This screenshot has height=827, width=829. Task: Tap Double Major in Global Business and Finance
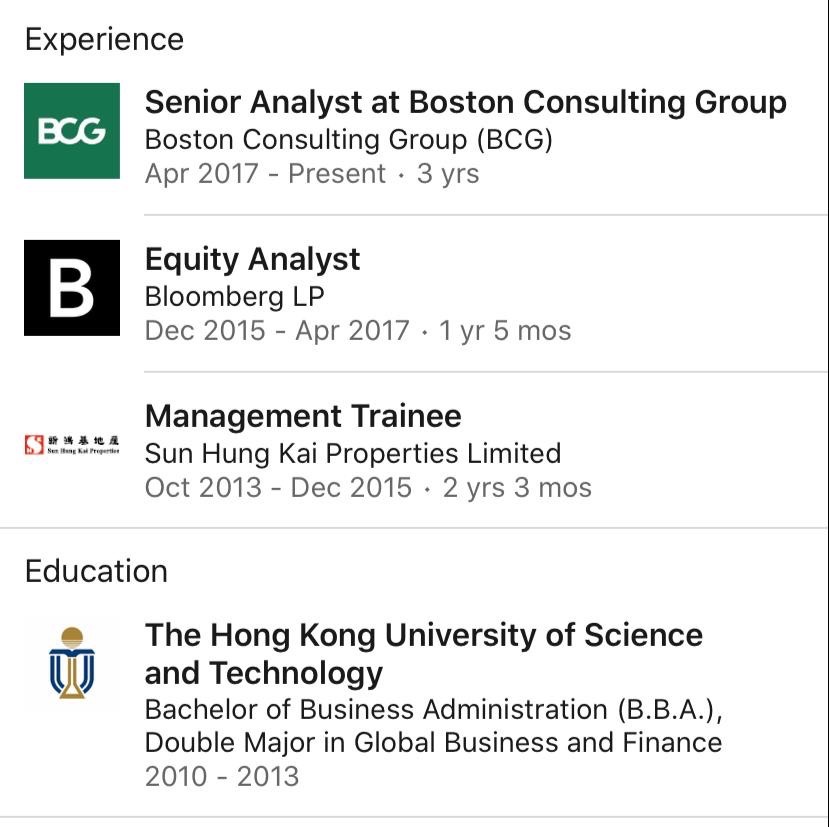[433, 743]
